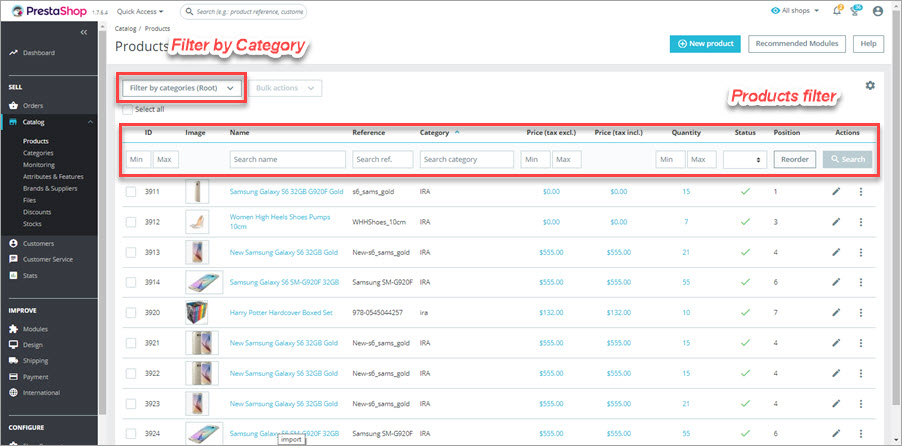This screenshot has height=446, width=902.
Task: Open Customer Service in sidebar
Action: pos(49,260)
